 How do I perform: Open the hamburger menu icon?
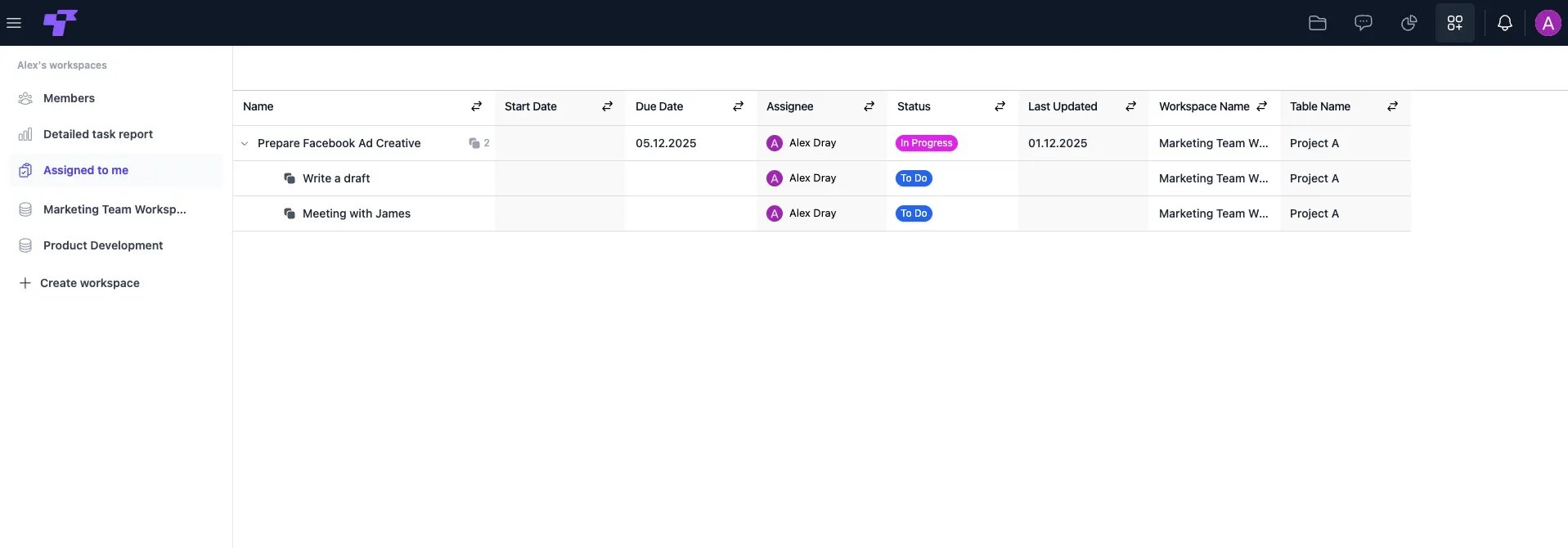[14, 23]
